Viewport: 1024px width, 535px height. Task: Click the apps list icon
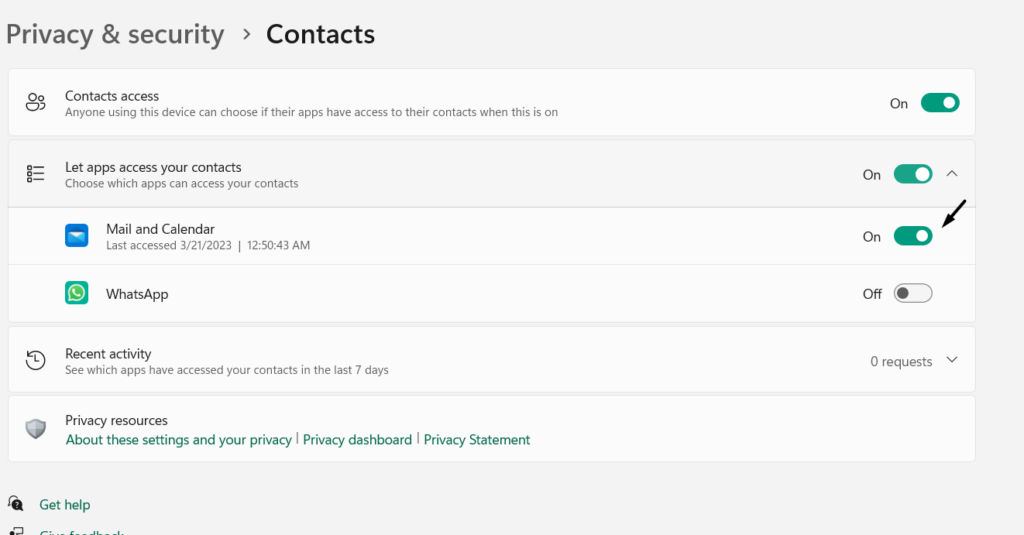point(36,174)
